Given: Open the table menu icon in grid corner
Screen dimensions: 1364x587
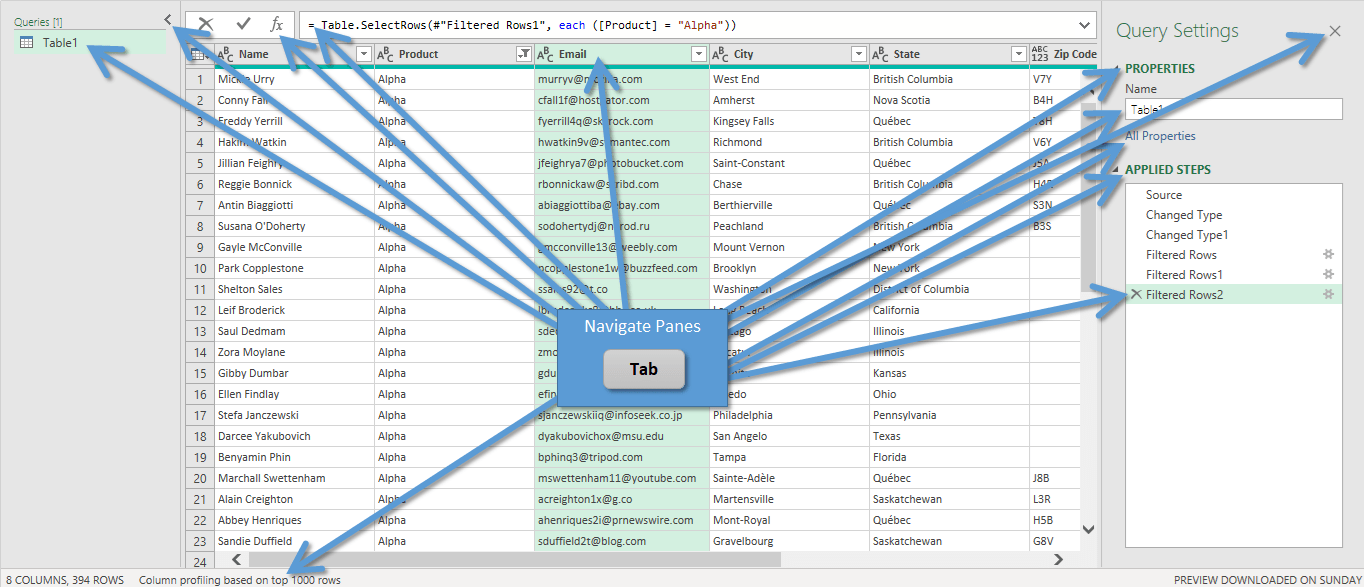Looking at the screenshot, I should (198, 54).
